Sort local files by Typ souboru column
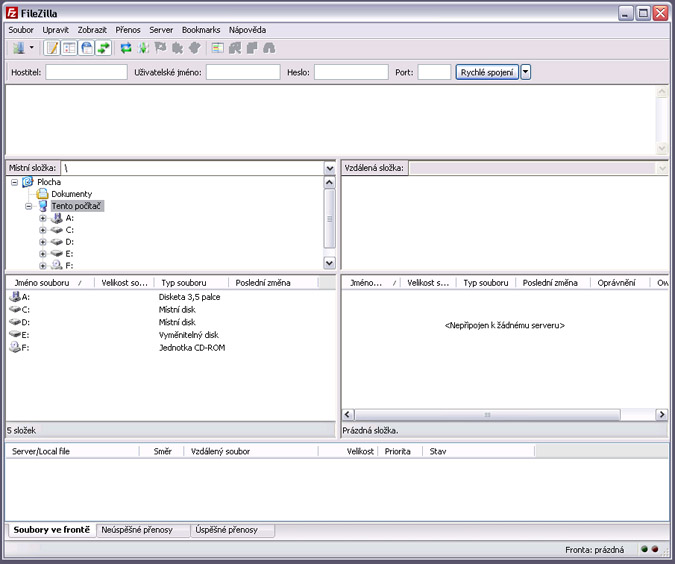Screen dimensions: 675x564 click(x=182, y=283)
